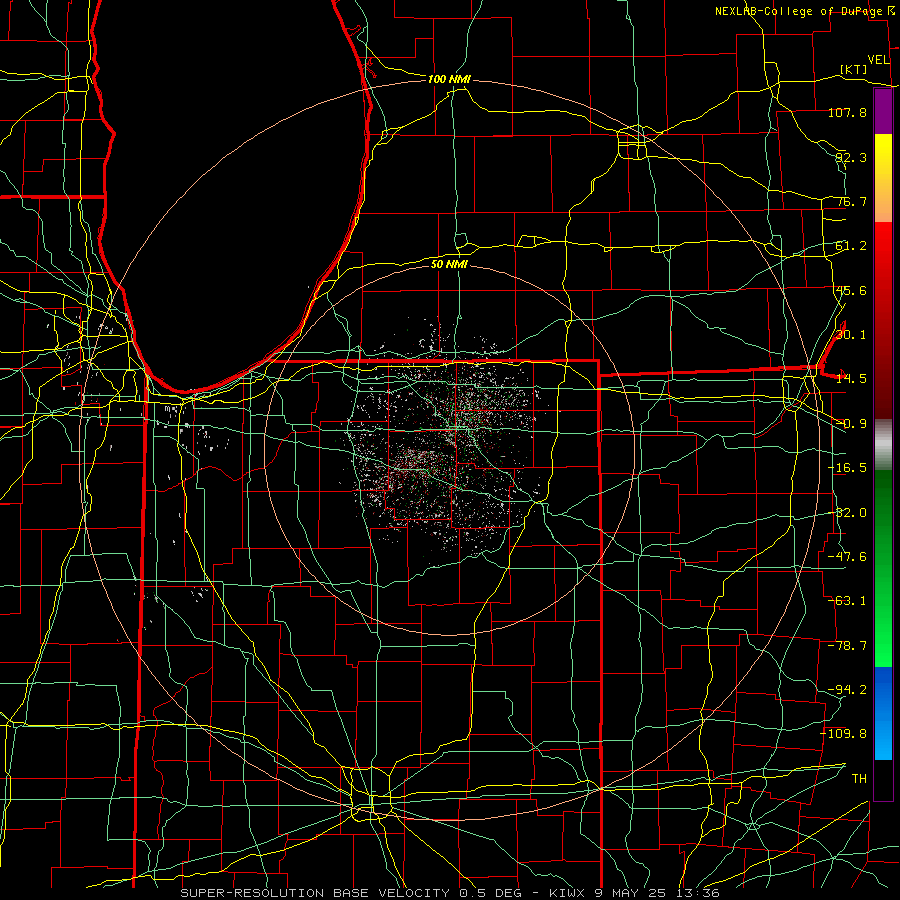Screen dimensions: 900x900
Task: Click the 14.5 legend value
Action: pyautogui.click(x=851, y=379)
